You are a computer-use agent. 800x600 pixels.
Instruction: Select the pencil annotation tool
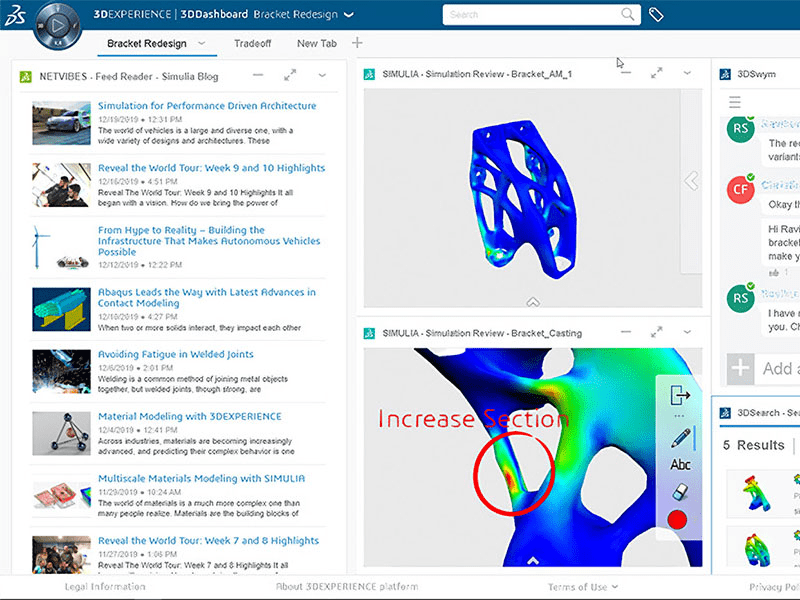tap(680, 436)
